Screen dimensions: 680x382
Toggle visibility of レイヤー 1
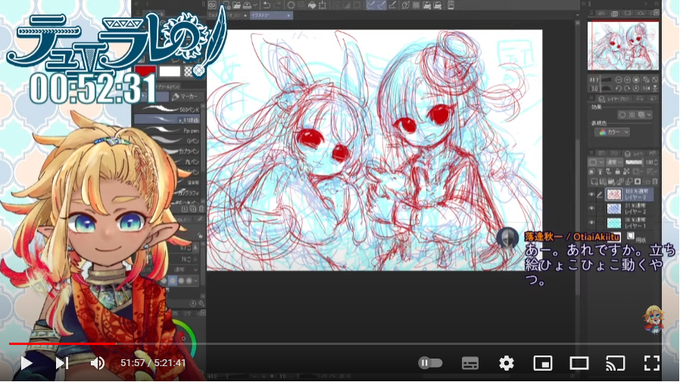click(591, 223)
